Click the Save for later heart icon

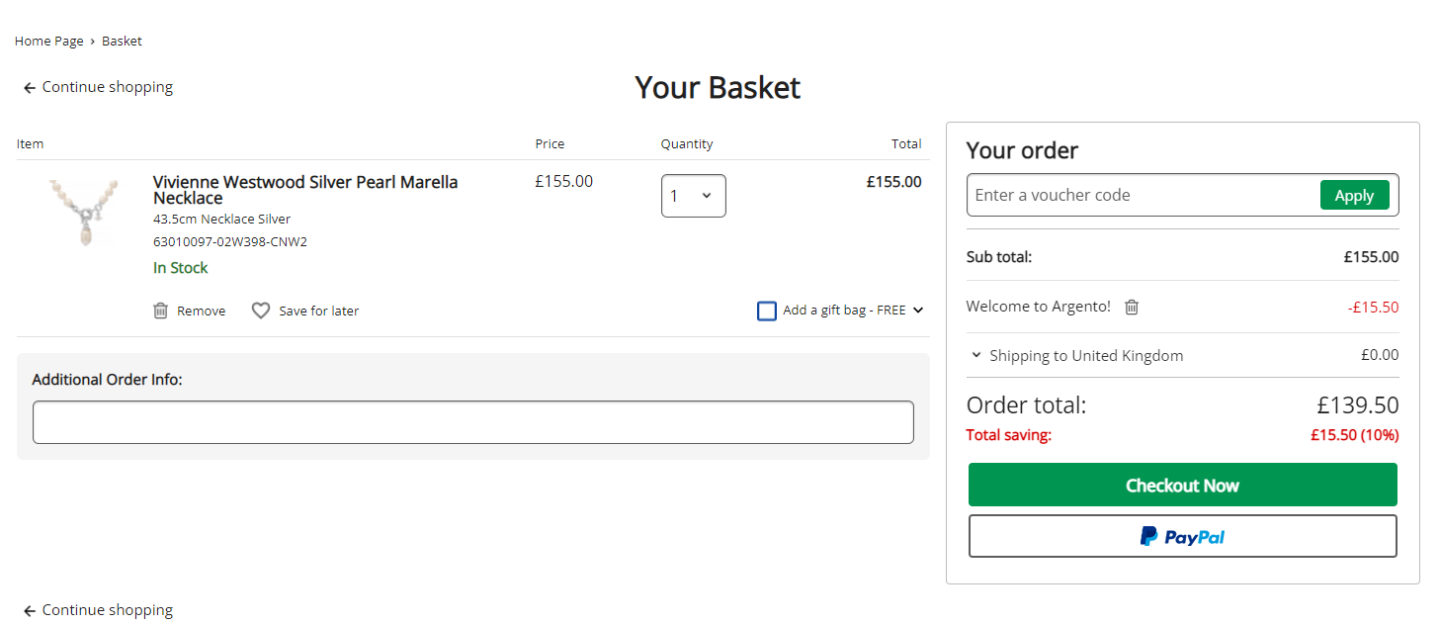click(260, 311)
